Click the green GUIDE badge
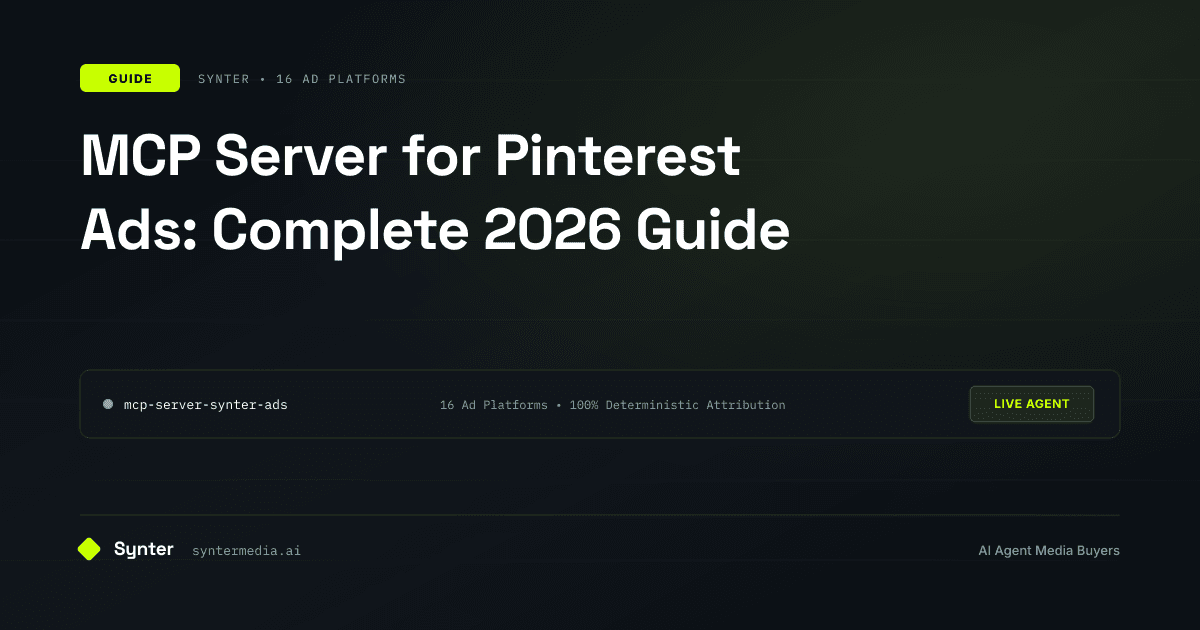 click(x=130, y=78)
